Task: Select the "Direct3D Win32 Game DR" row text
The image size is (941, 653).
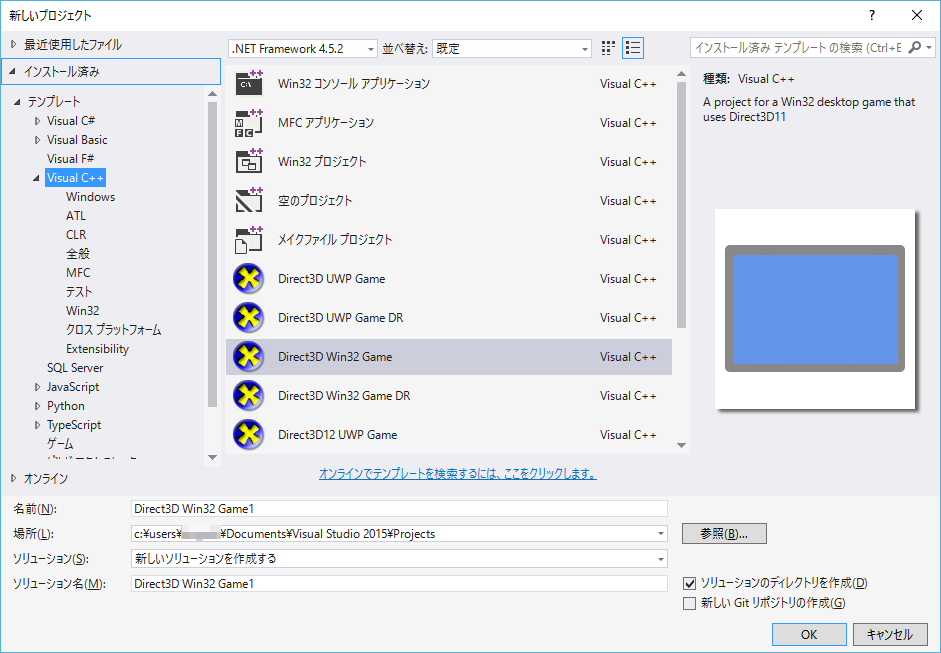Action: click(x=344, y=396)
